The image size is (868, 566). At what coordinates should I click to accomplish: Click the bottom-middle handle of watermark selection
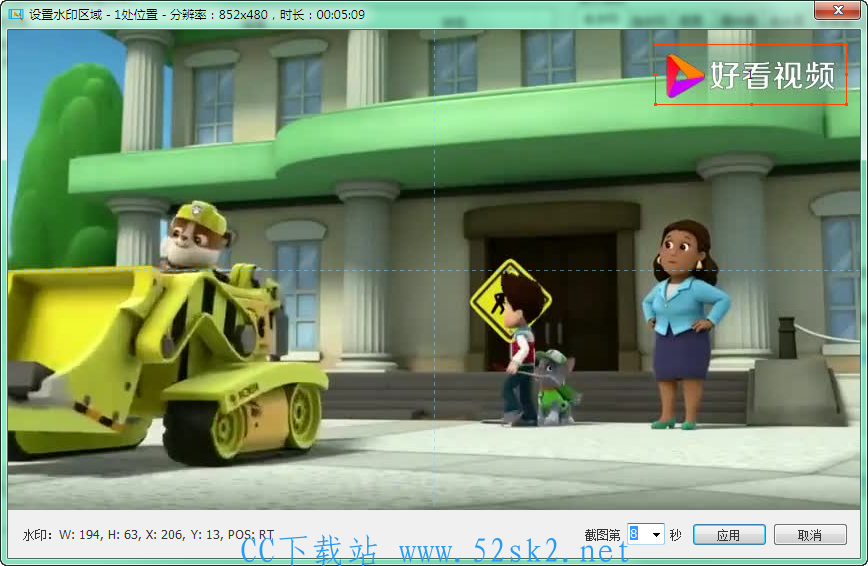[x=751, y=104]
